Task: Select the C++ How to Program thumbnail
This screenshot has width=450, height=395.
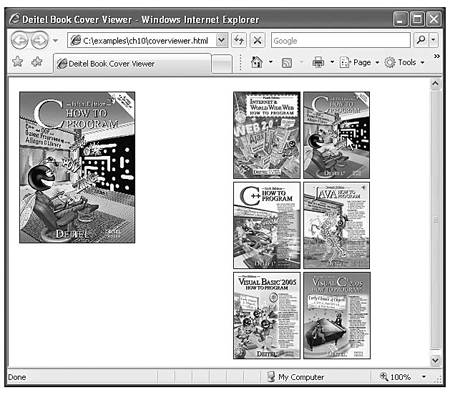Action: coord(267,225)
